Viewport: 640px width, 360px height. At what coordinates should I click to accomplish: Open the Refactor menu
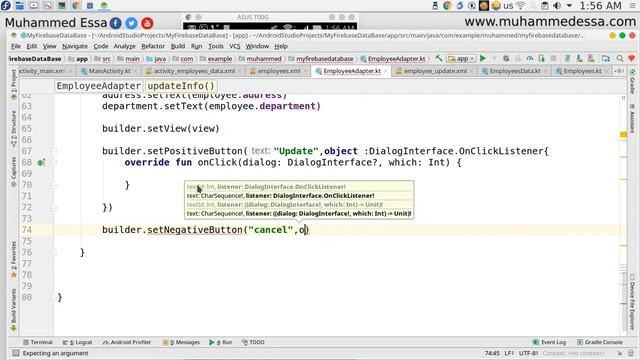tap(153, 46)
